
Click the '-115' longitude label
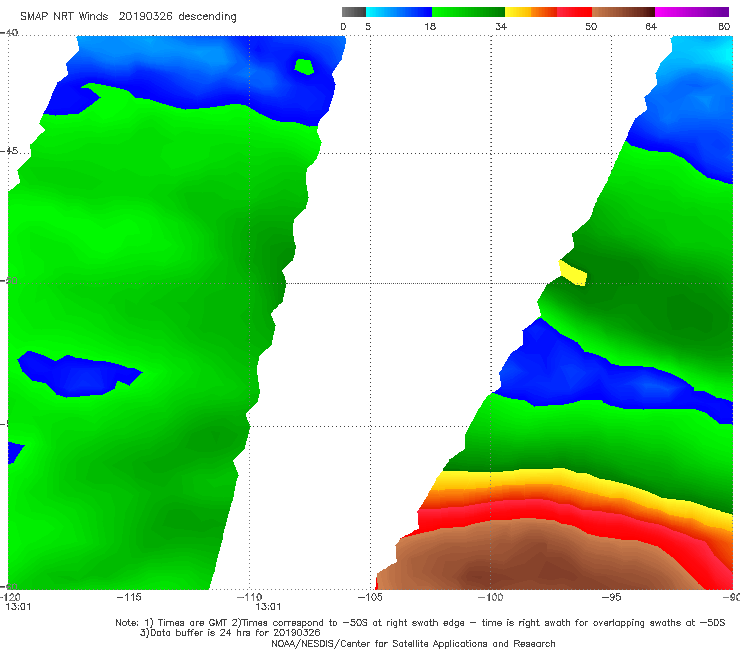click(x=129, y=597)
